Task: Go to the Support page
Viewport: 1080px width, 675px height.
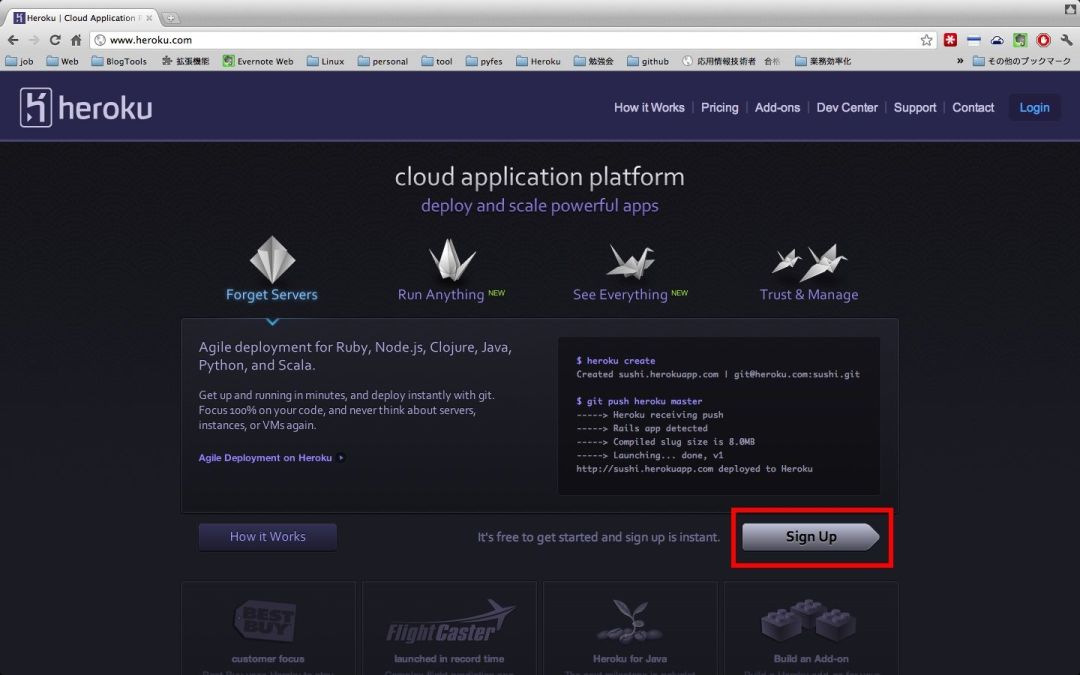Action: (x=915, y=107)
